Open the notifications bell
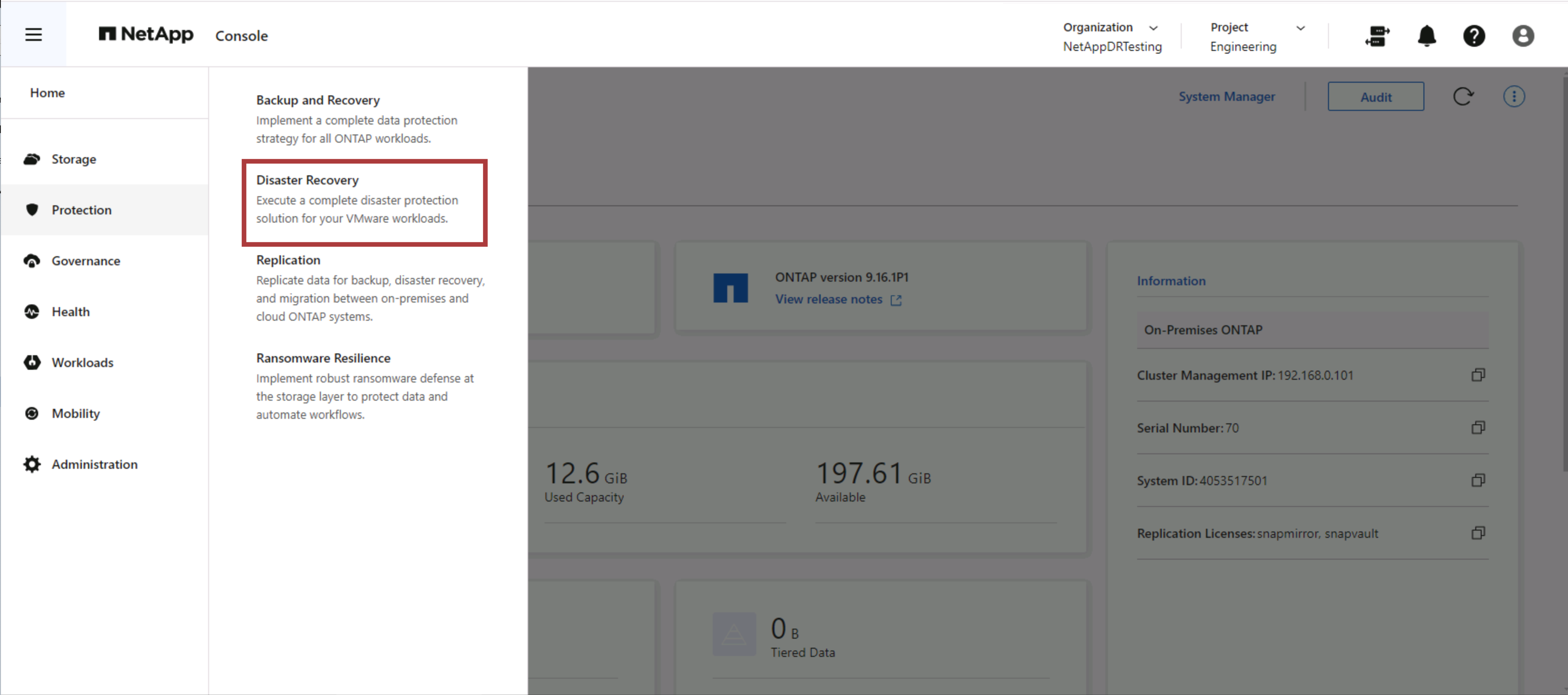This screenshot has width=1568, height=695. click(1426, 36)
